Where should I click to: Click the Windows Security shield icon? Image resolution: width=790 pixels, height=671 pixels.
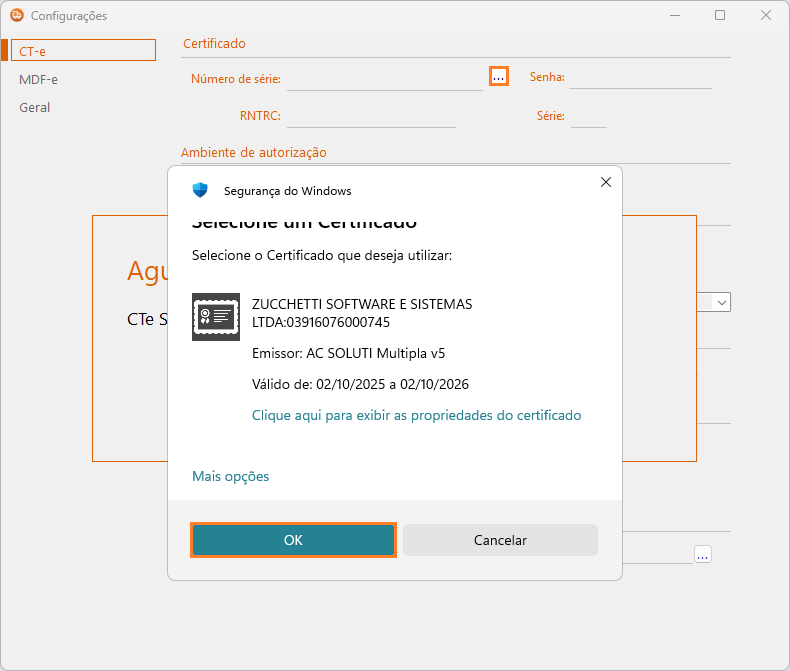(200, 190)
